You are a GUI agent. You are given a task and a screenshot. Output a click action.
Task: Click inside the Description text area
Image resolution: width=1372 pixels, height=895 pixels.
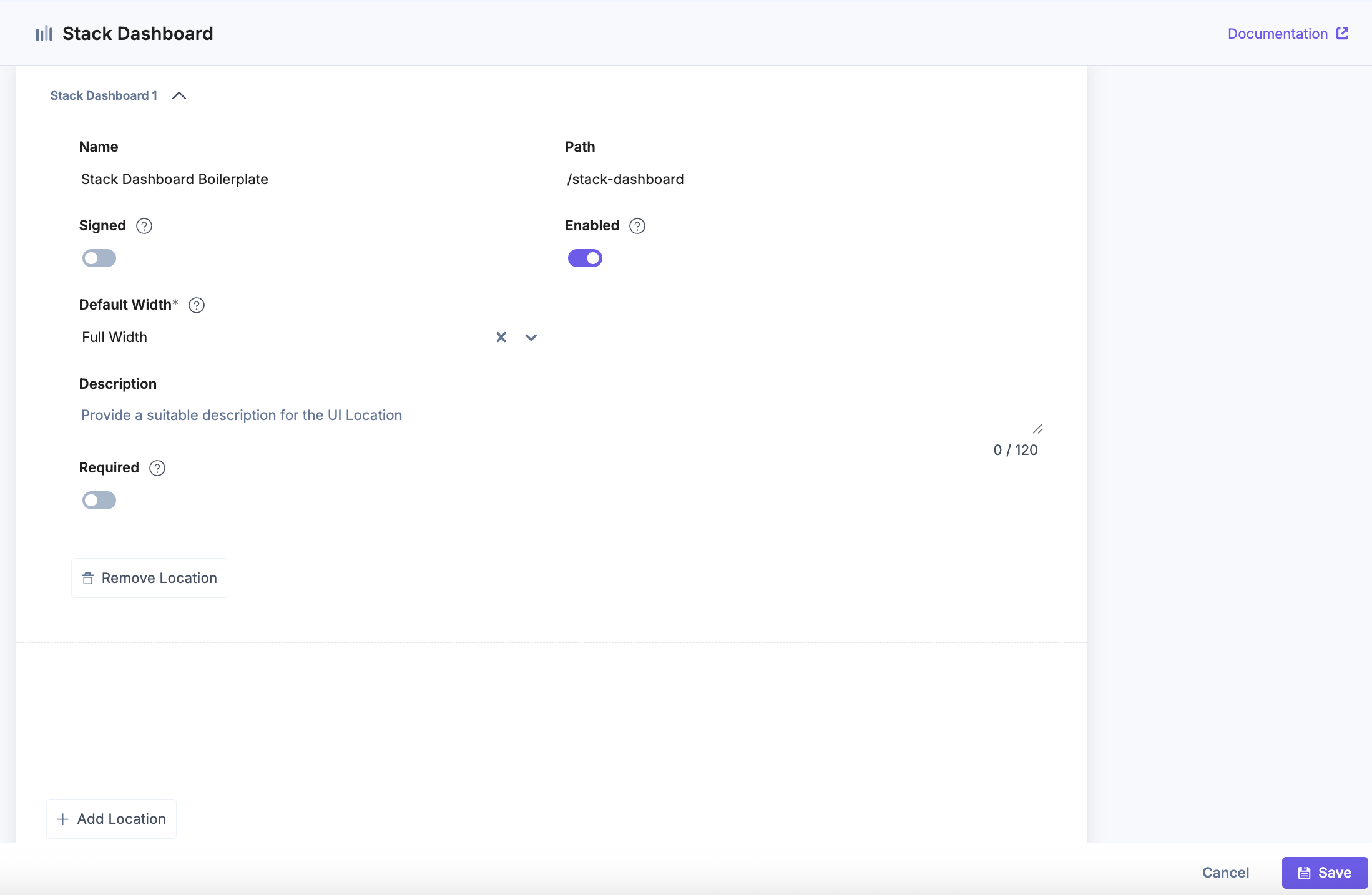[x=437, y=415]
